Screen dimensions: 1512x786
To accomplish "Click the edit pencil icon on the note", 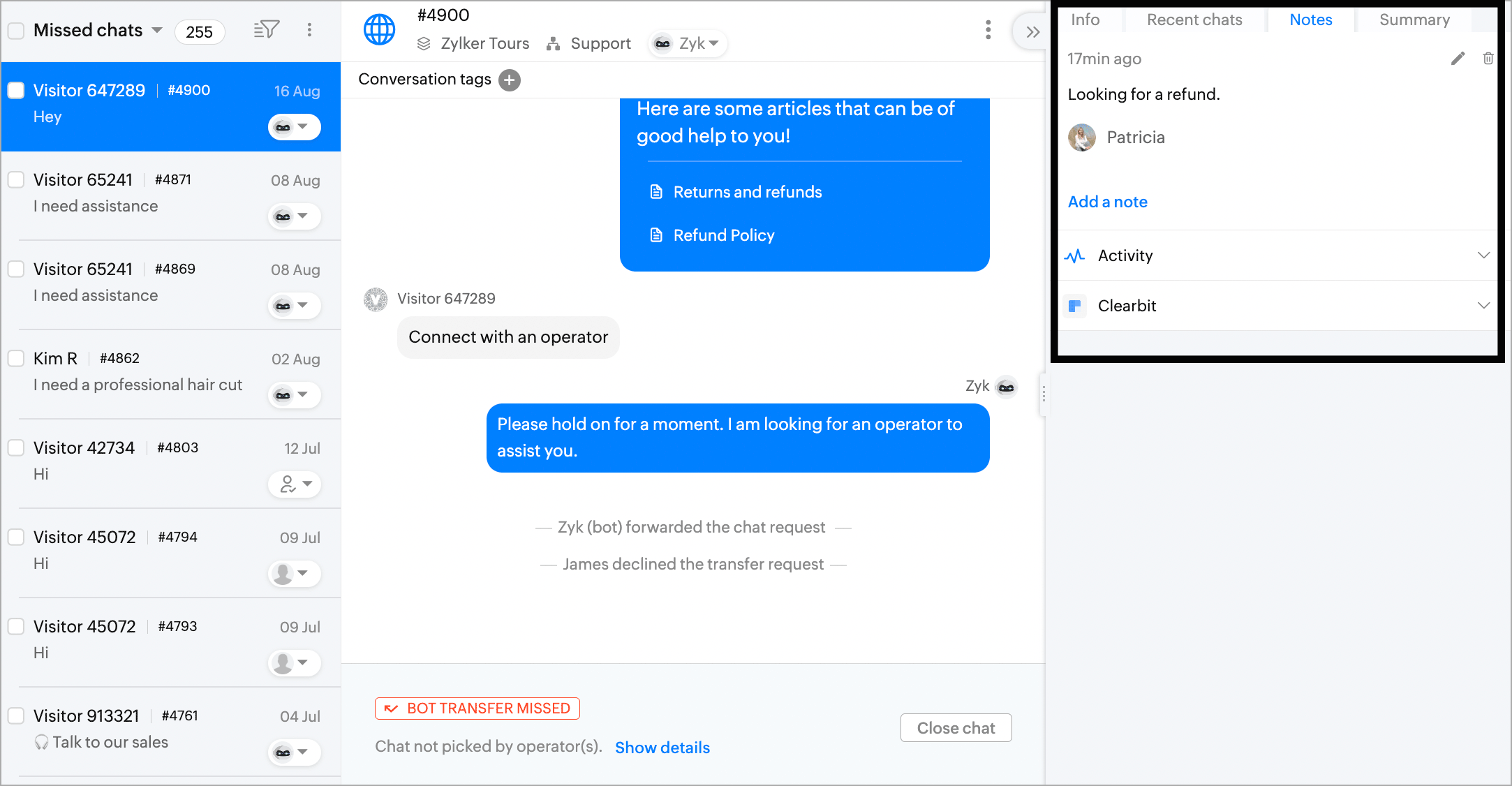I will pyautogui.click(x=1458, y=59).
